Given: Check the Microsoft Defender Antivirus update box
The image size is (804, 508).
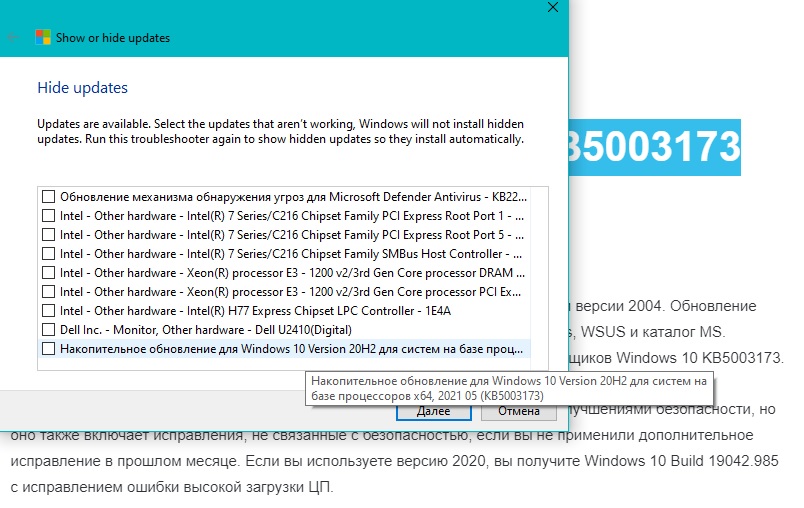Looking at the screenshot, I should coord(48,197).
